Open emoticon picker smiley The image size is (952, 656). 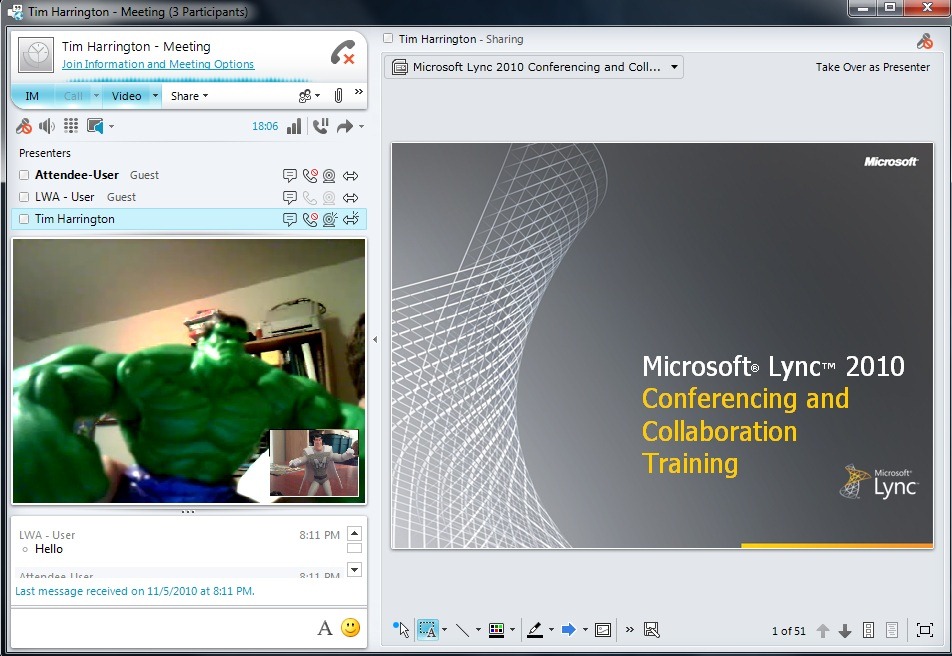350,627
